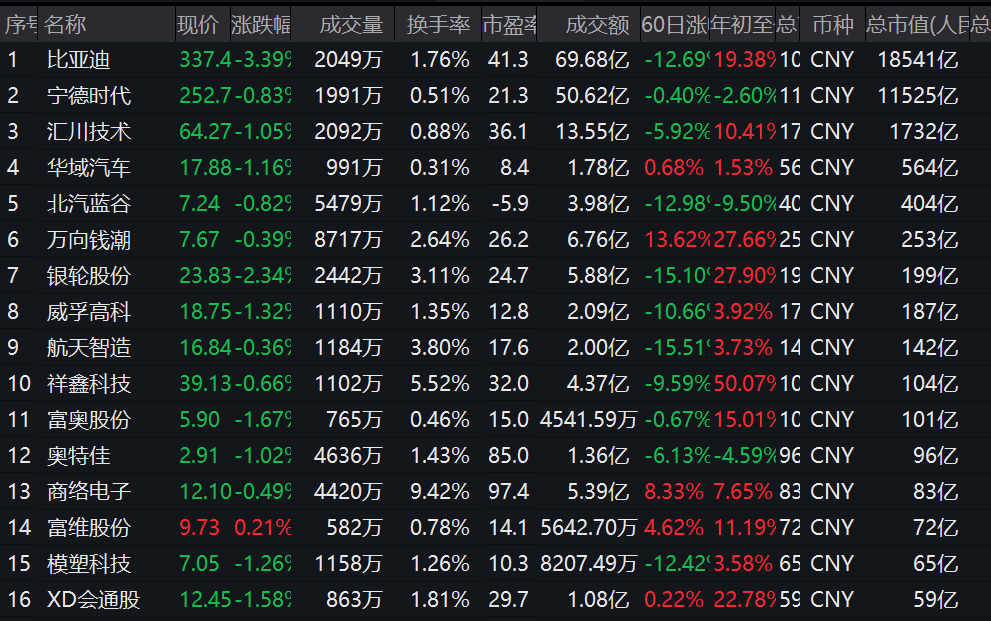Sort by the 币种 column header
Image resolution: width=991 pixels, height=621 pixels.
(x=833, y=25)
